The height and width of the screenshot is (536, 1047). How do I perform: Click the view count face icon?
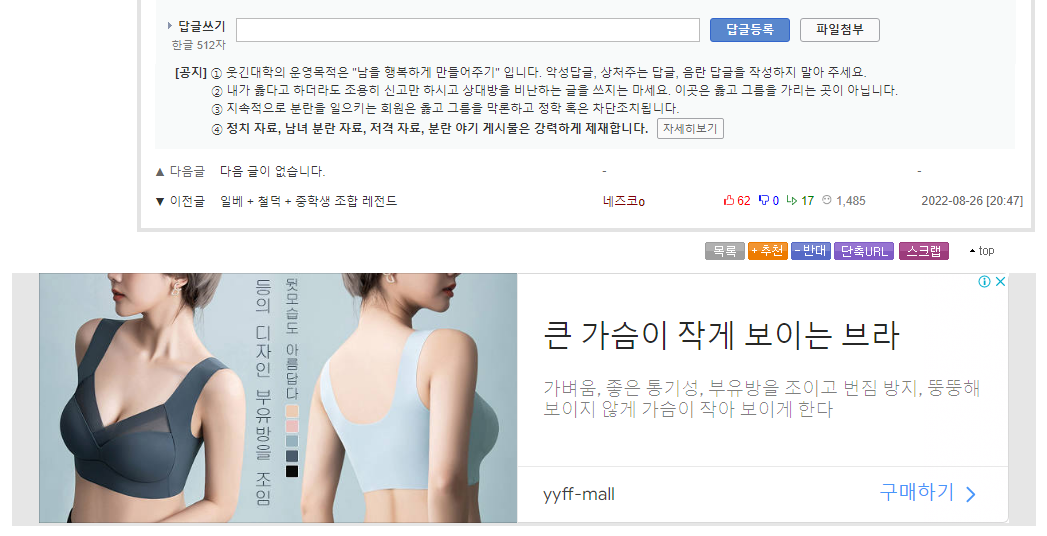click(x=827, y=200)
